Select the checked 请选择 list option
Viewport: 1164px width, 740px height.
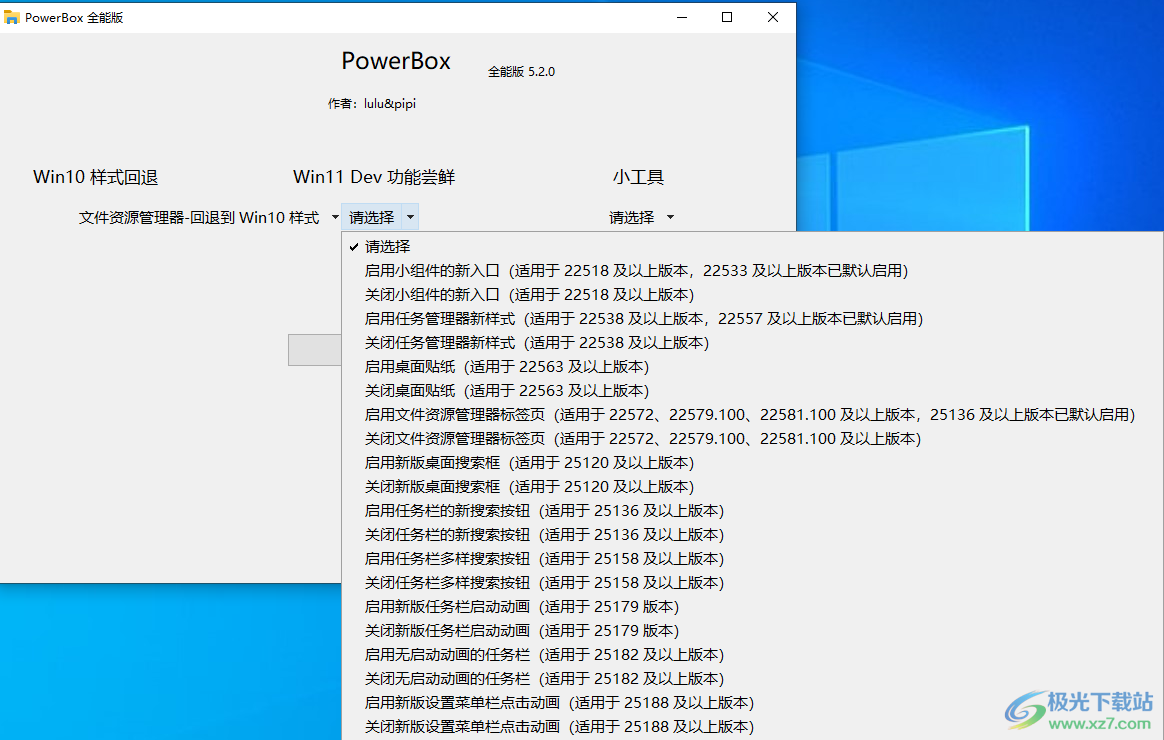click(753, 246)
